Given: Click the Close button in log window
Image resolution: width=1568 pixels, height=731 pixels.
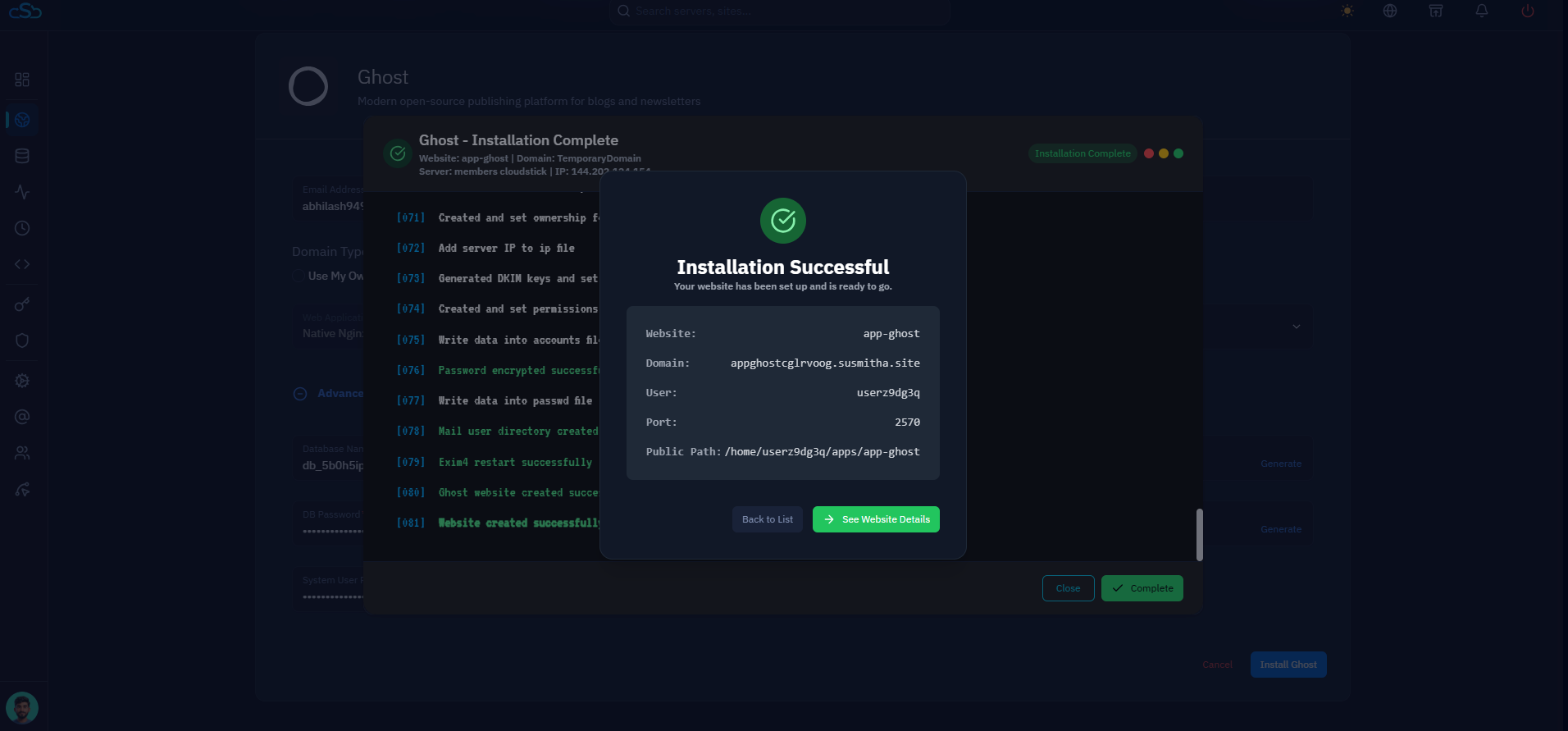Looking at the screenshot, I should [x=1068, y=588].
